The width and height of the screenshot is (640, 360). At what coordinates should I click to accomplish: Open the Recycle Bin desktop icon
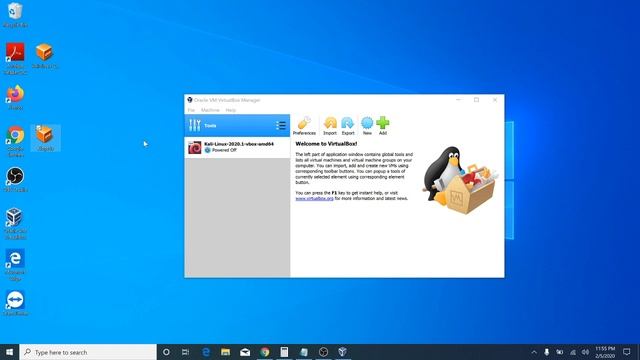click(x=15, y=15)
